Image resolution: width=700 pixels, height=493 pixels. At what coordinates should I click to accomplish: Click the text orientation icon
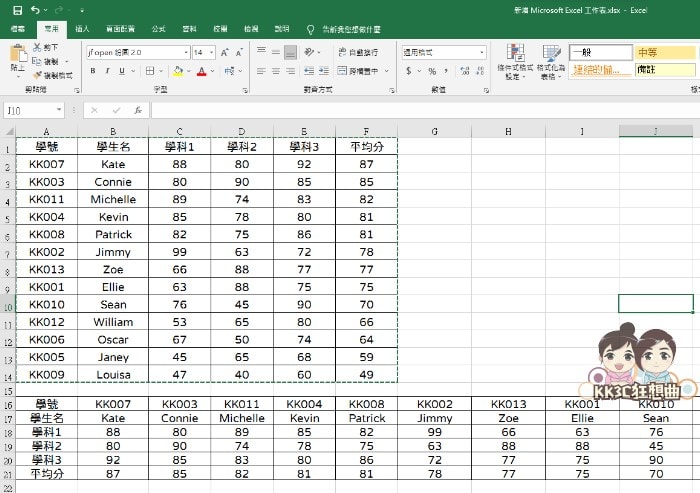click(309, 52)
